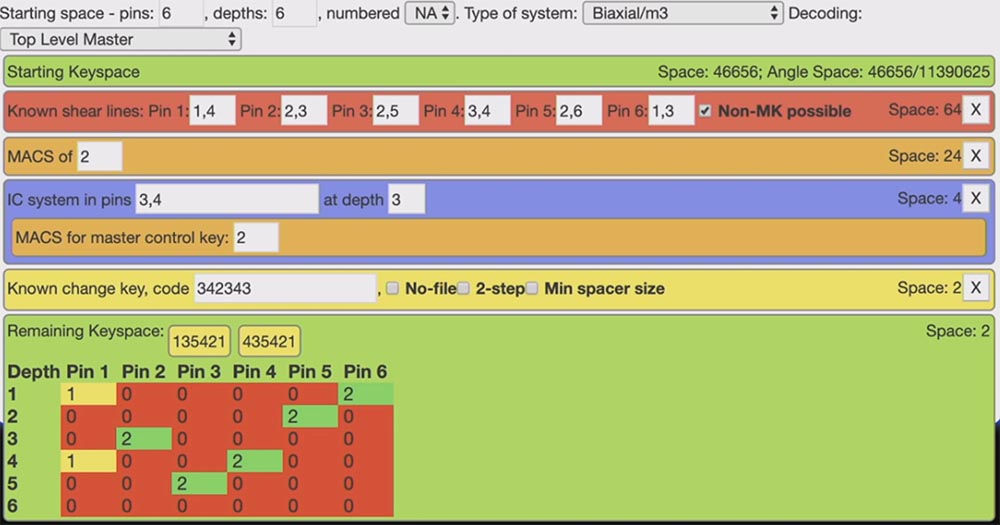The width and height of the screenshot is (1000, 525).
Task: Edit IC system in pins field 3,4
Action: point(227,200)
